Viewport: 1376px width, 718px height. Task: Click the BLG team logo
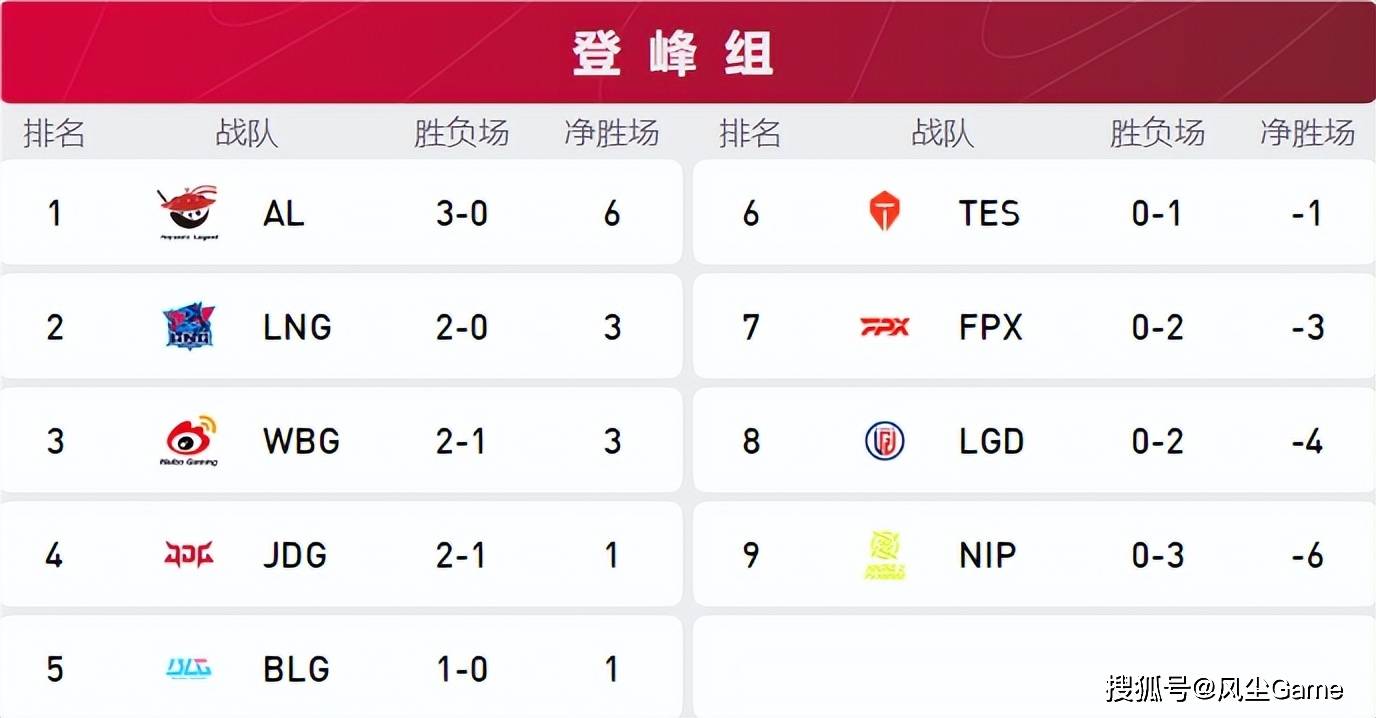point(188,669)
